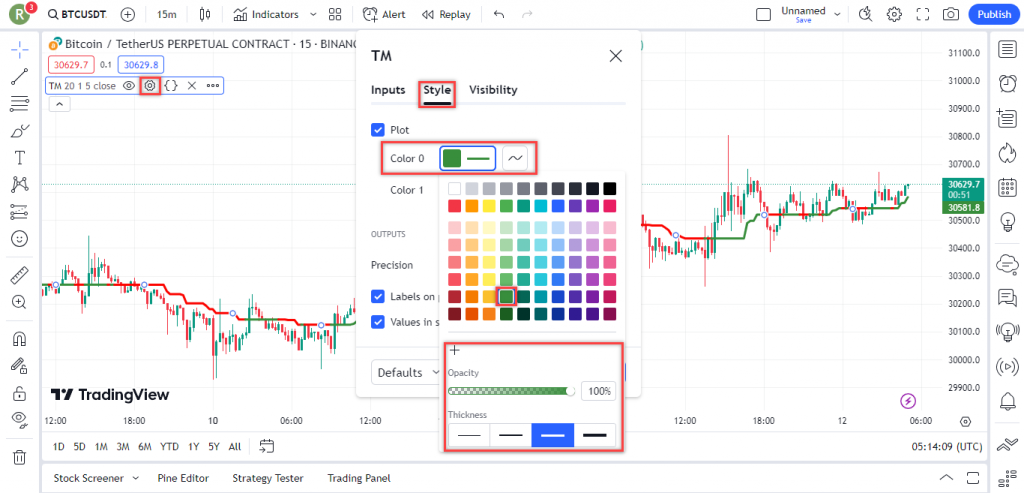Select the trend line drawing tool

[x=20, y=76]
